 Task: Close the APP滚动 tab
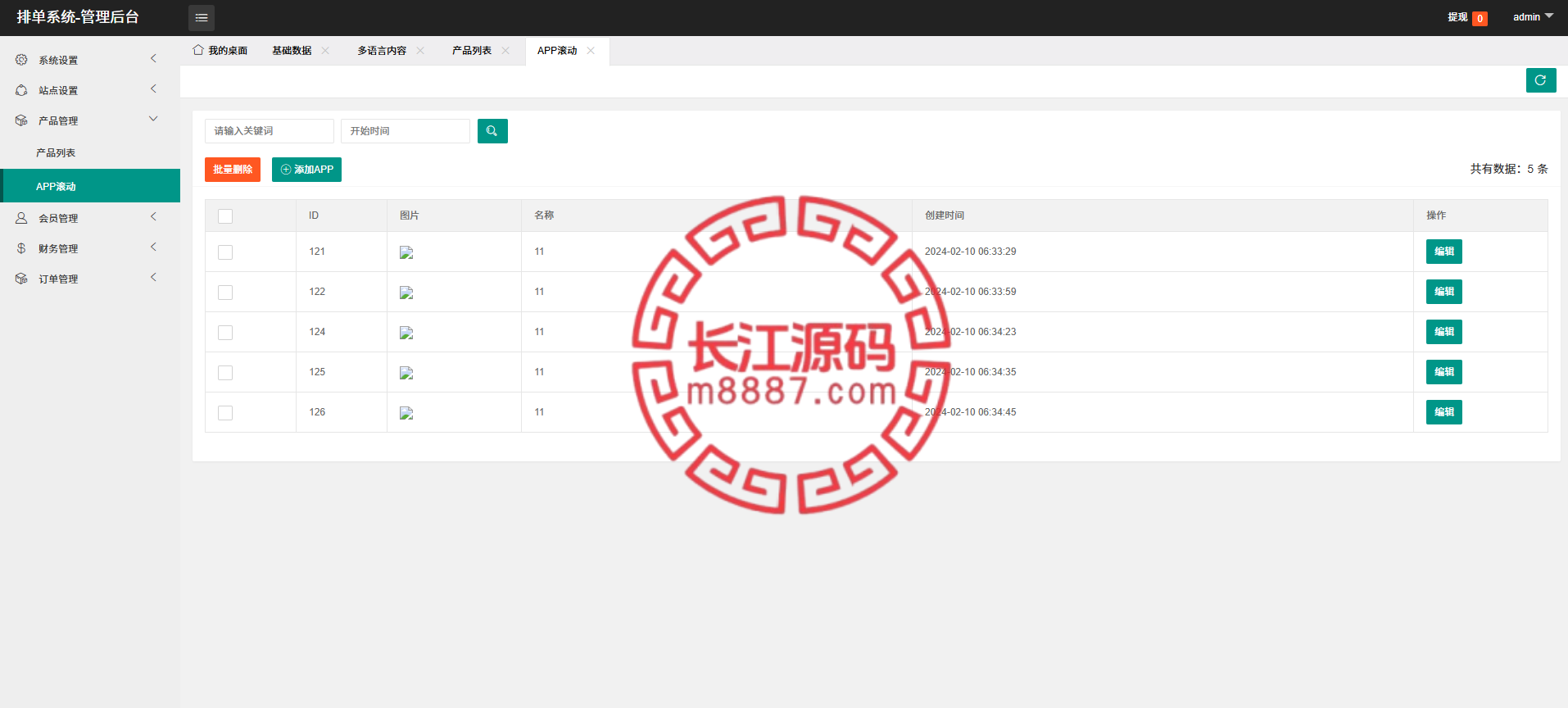pyautogui.click(x=591, y=51)
